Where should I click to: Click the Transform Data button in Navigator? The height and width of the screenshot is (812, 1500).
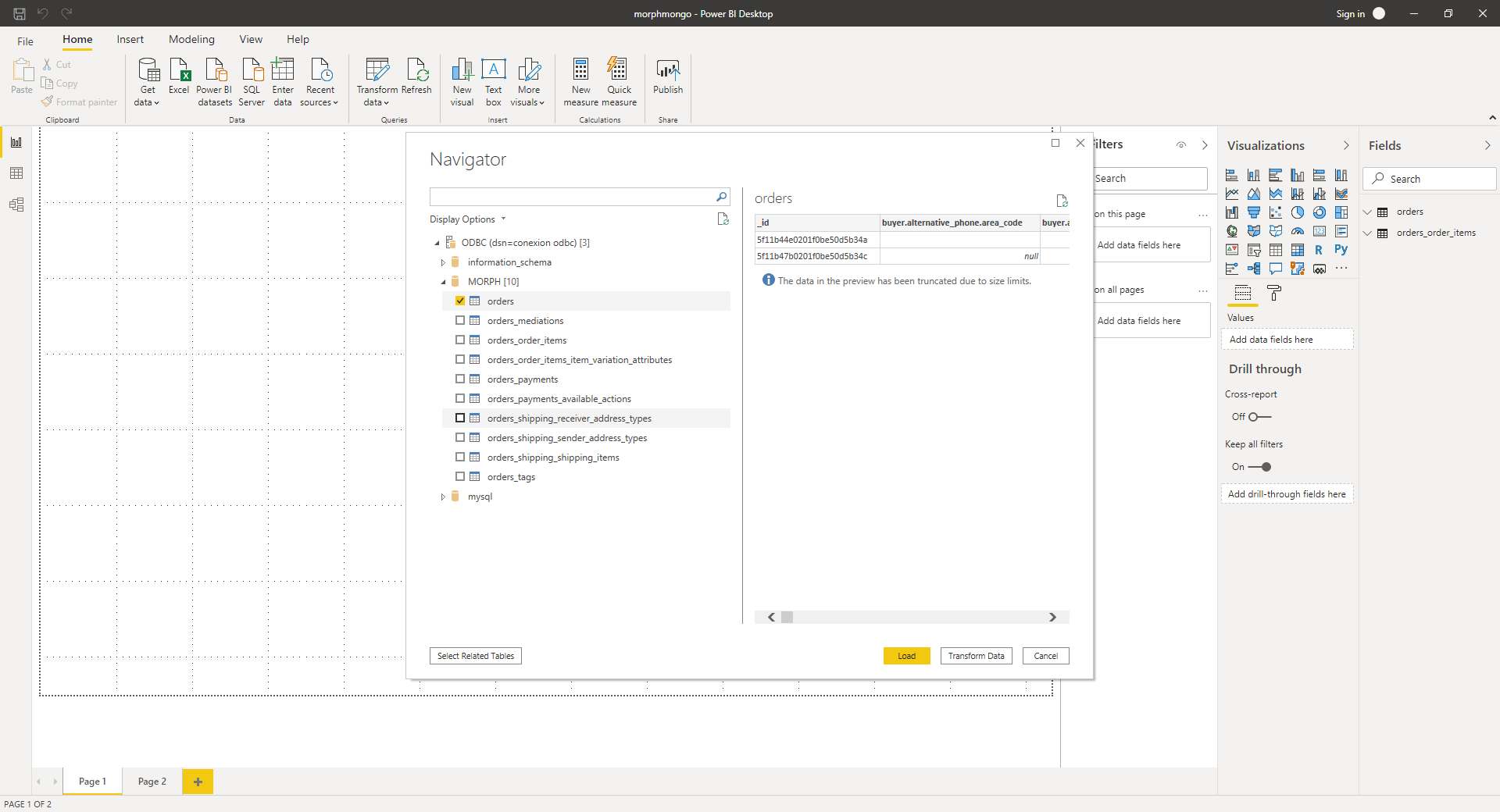click(977, 656)
